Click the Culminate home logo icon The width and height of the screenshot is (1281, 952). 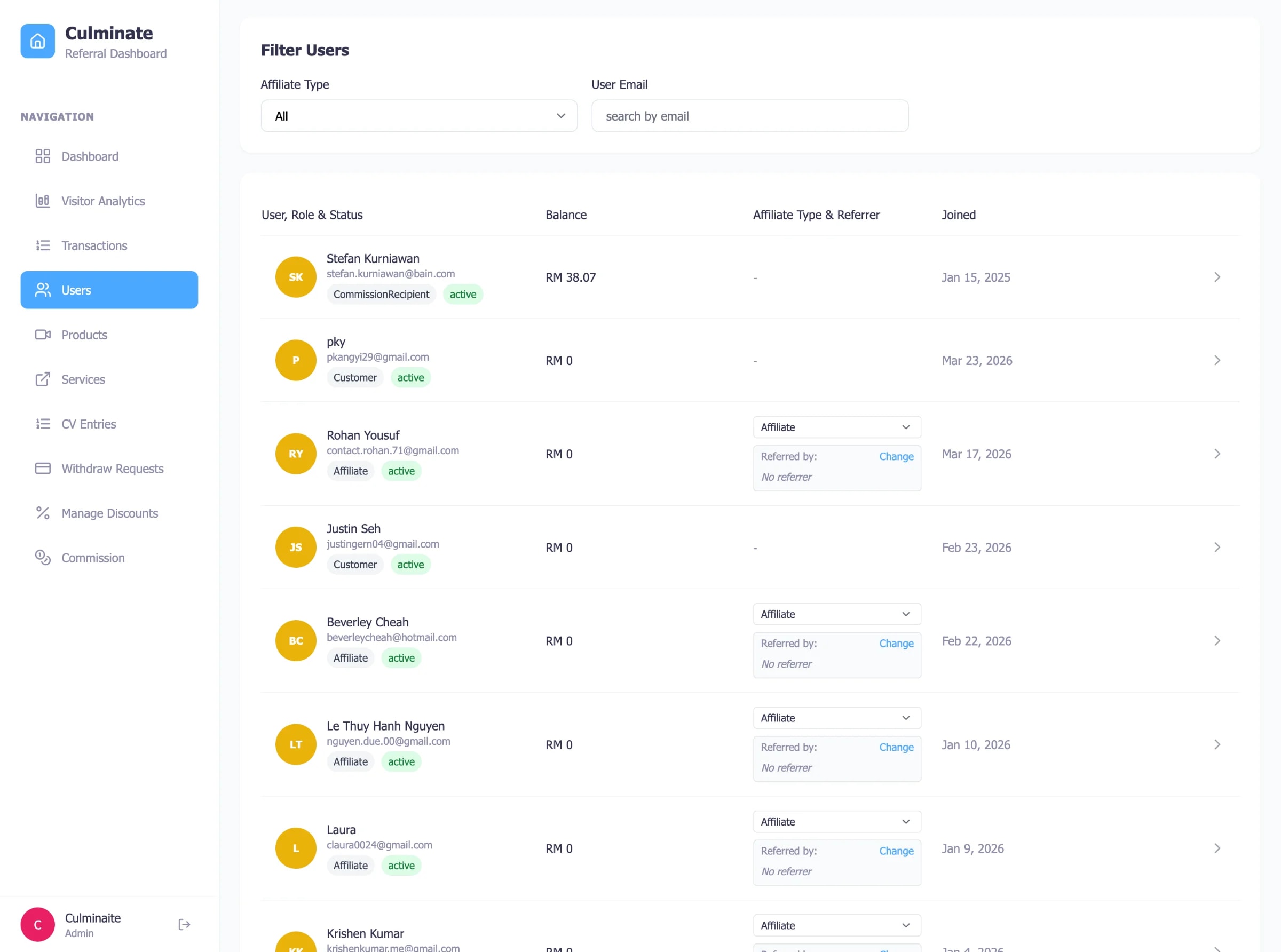click(37, 41)
